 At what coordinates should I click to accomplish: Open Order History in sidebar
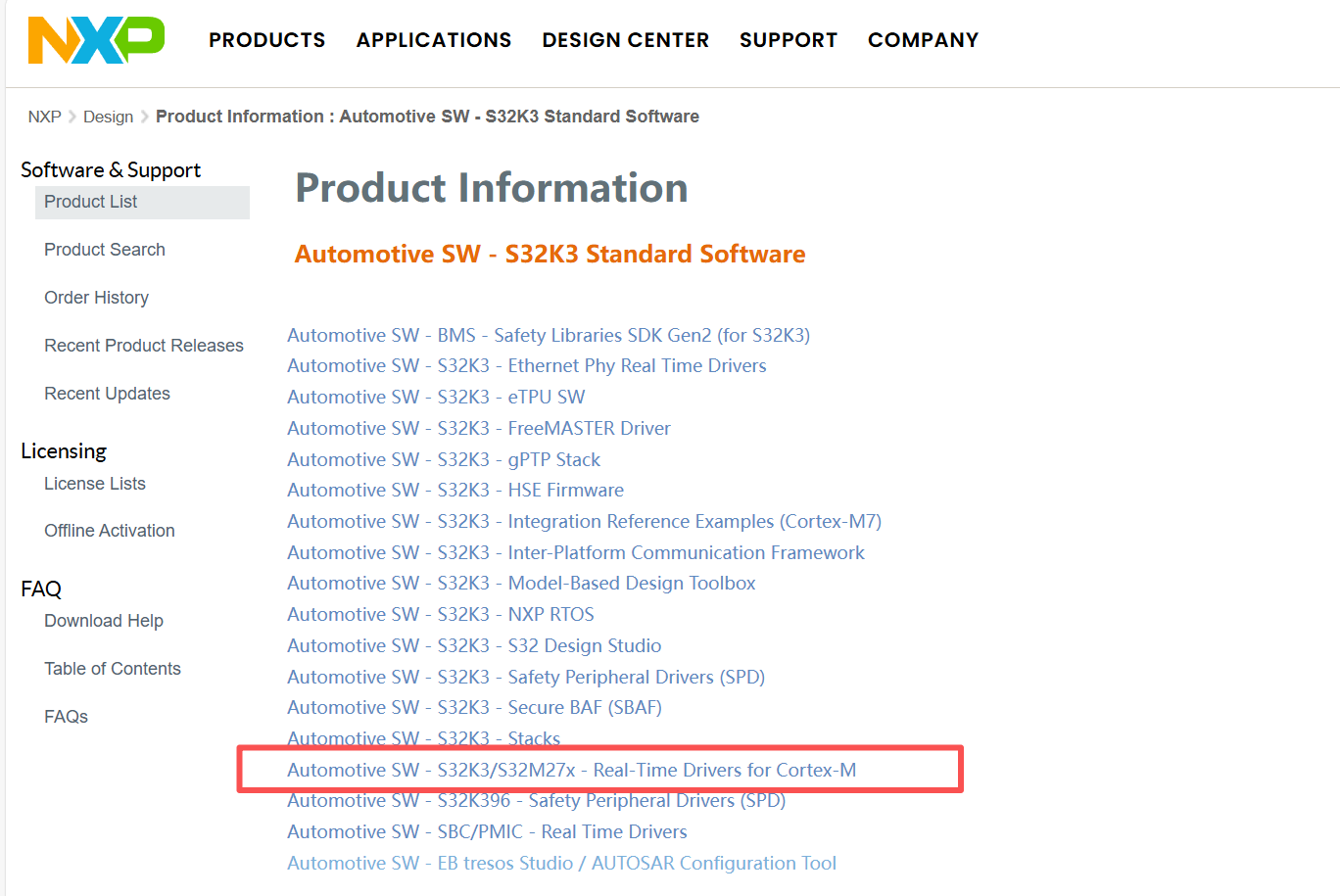[96, 298]
